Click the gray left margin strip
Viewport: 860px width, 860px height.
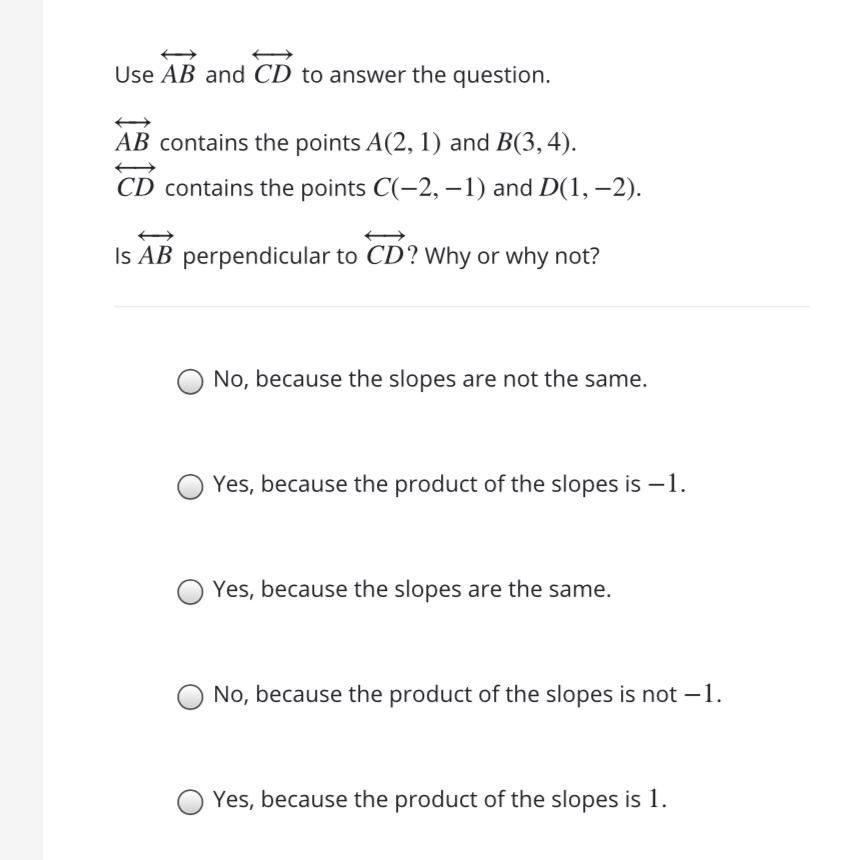point(21,430)
